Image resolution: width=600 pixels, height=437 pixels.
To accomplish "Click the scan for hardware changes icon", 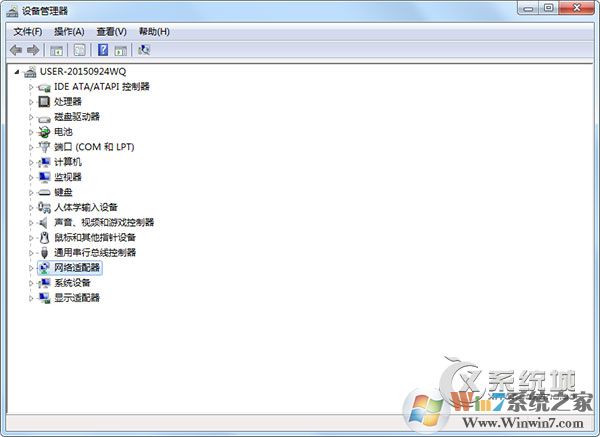I will pyautogui.click(x=145, y=50).
